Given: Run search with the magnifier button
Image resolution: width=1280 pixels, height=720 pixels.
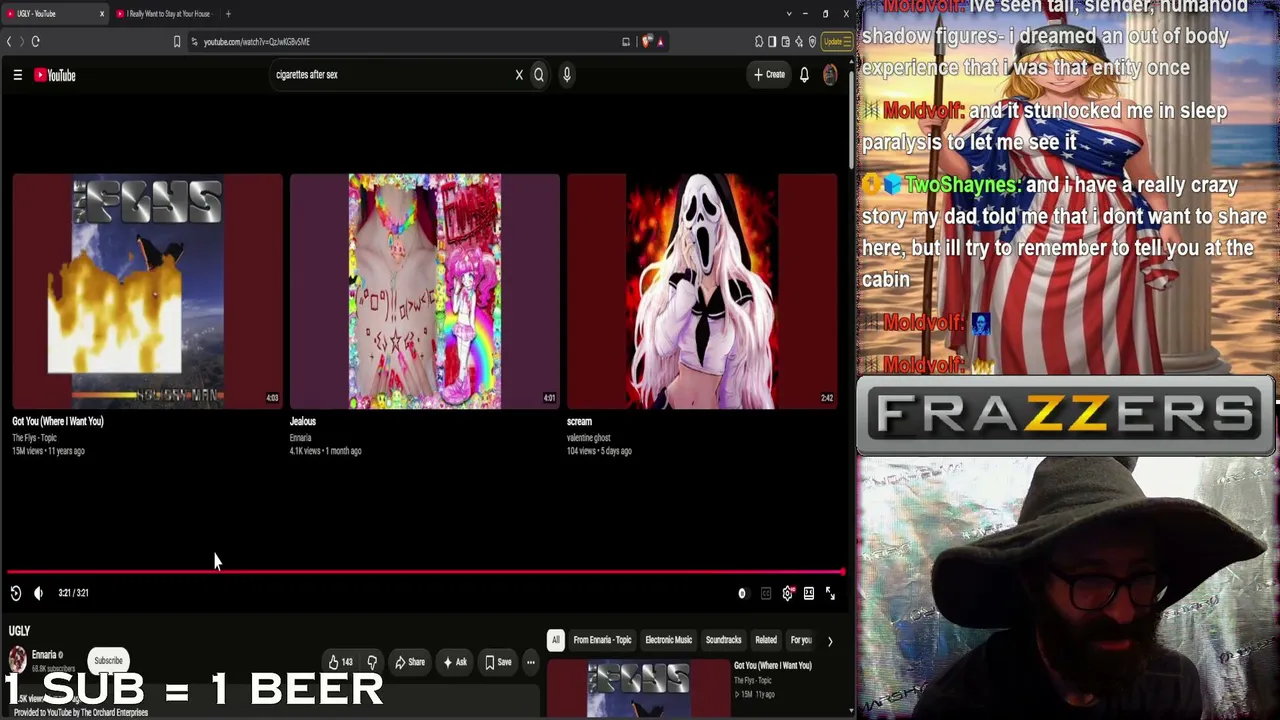Looking at the screenshot, I should pyautogui.click(x=539, y=75).
